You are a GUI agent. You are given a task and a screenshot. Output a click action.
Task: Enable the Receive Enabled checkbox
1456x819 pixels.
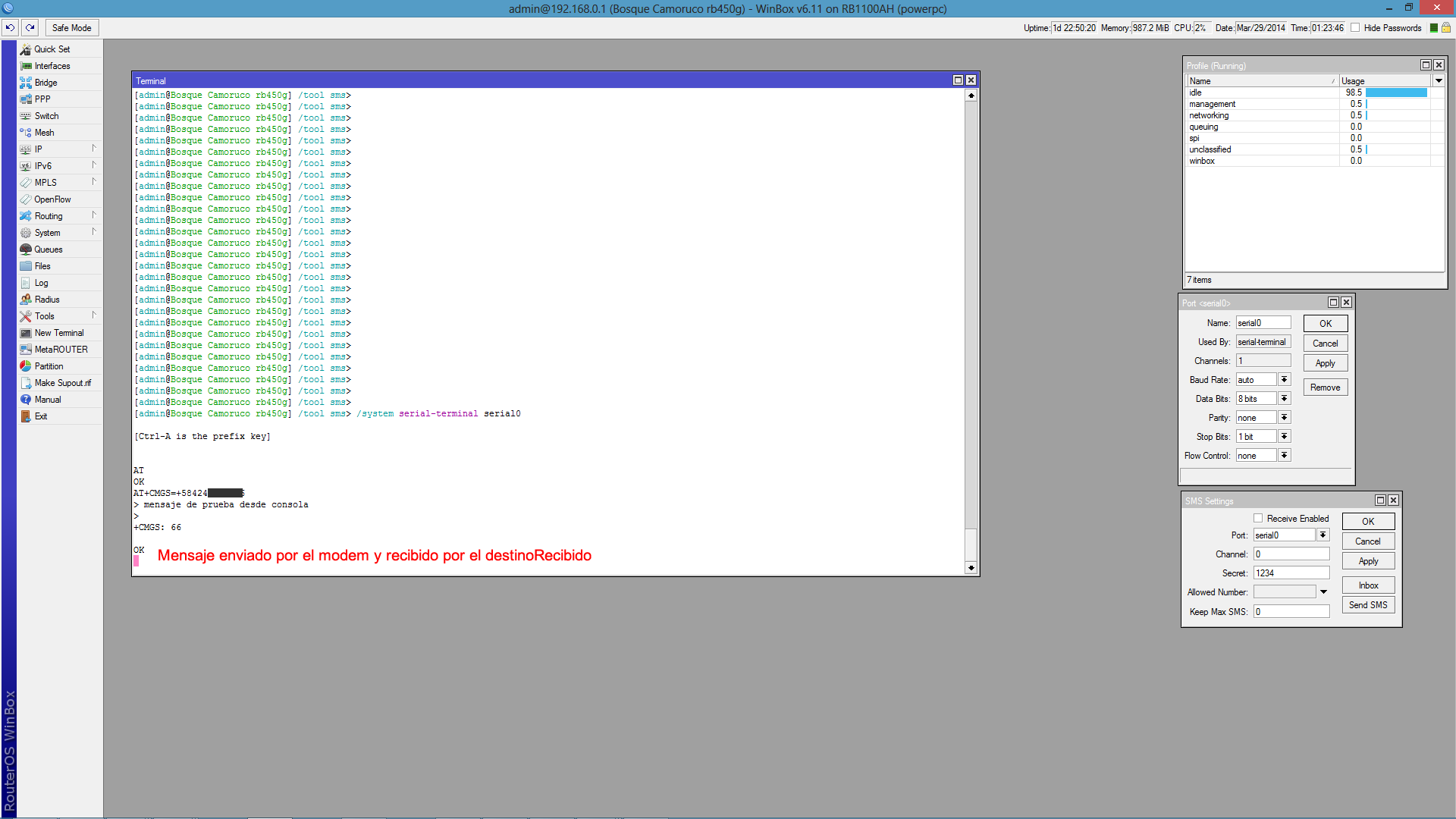click(x=1258, y=519)
